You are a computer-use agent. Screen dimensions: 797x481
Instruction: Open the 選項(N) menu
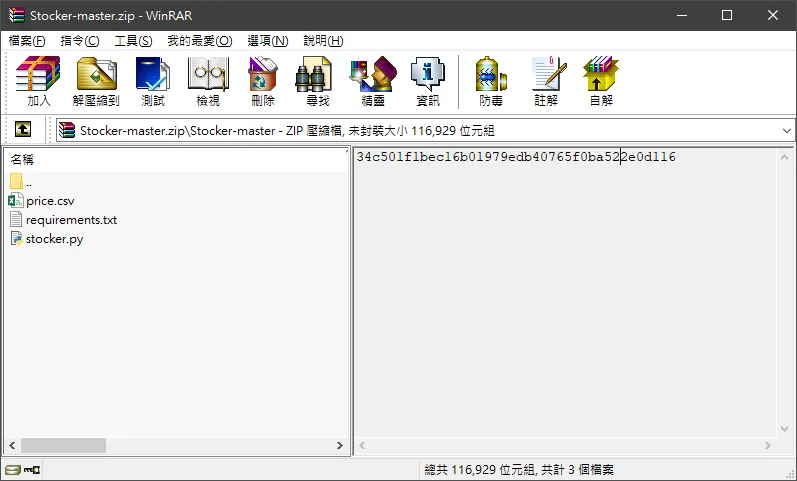pos(268,41)
